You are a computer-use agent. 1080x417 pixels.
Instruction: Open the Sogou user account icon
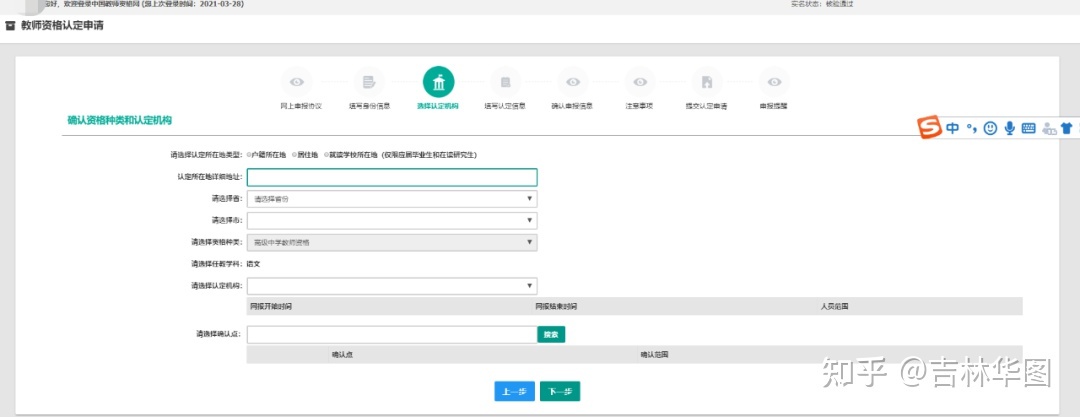pyautogui.click(x=1049, y=128)
